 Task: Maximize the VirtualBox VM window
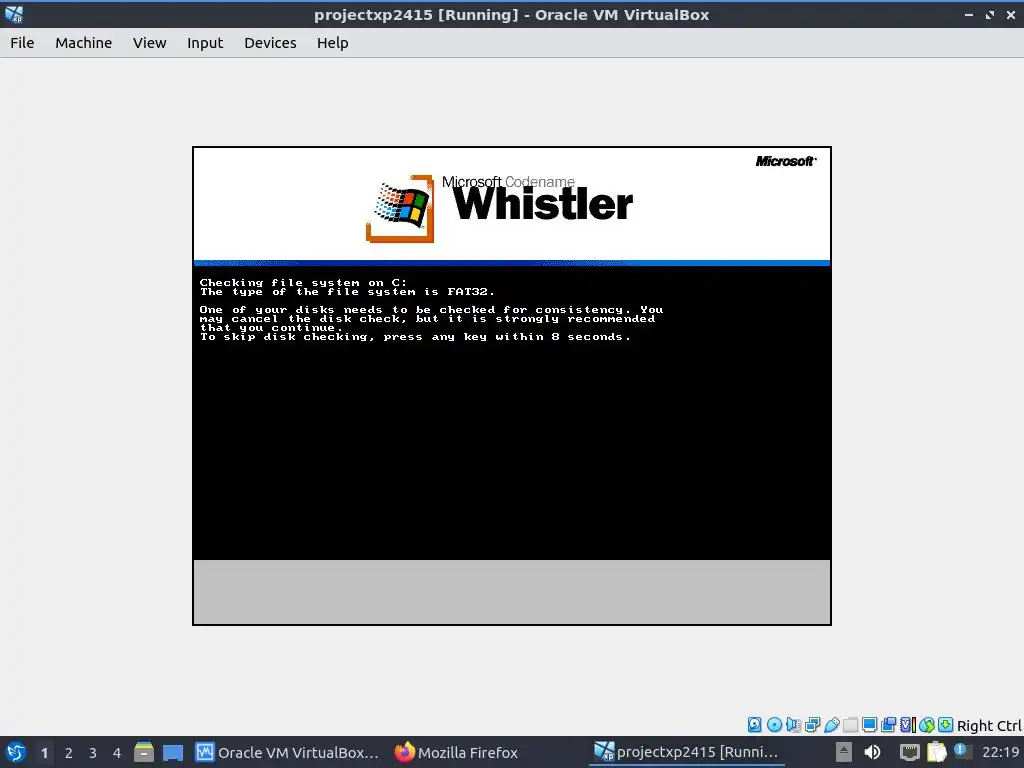[x=990, y=14]
